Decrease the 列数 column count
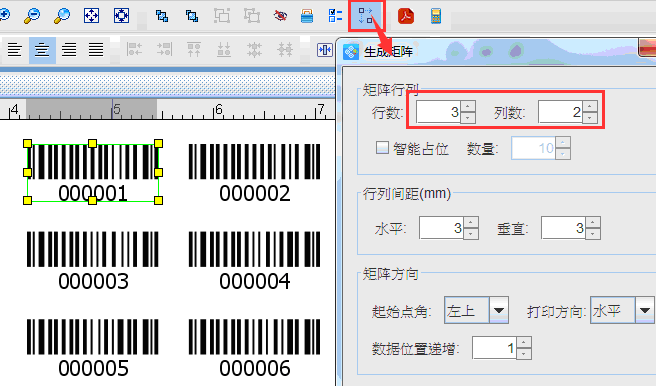Screen dimensions: 656x386 click(590, 118)
